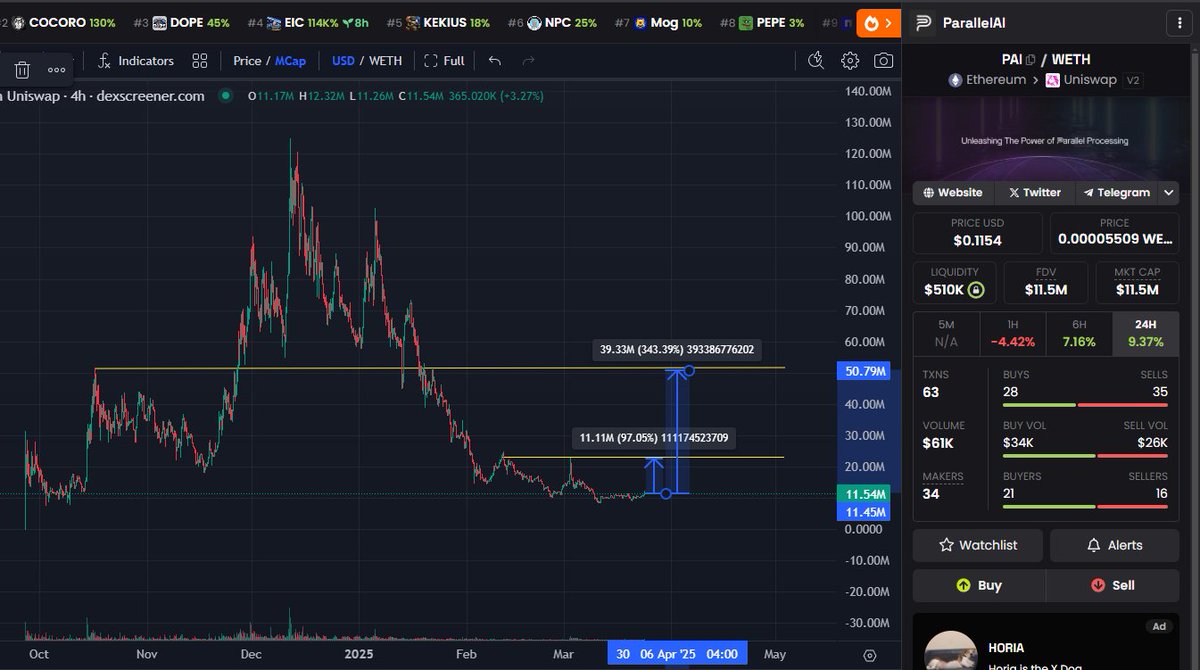Image resolution: width=1200 pixels, height=670 pixels.
Task: Click the Sell button
Action: pos(1112,585)
